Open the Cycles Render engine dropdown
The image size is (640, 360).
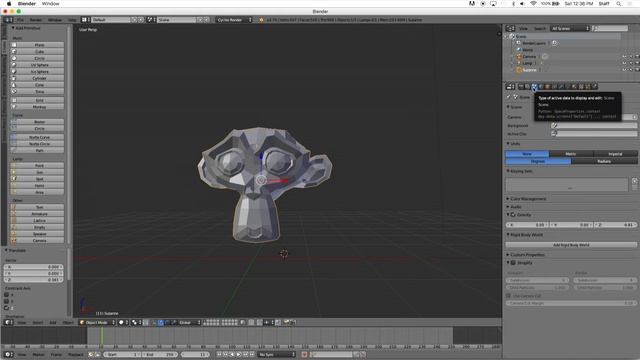234,20
